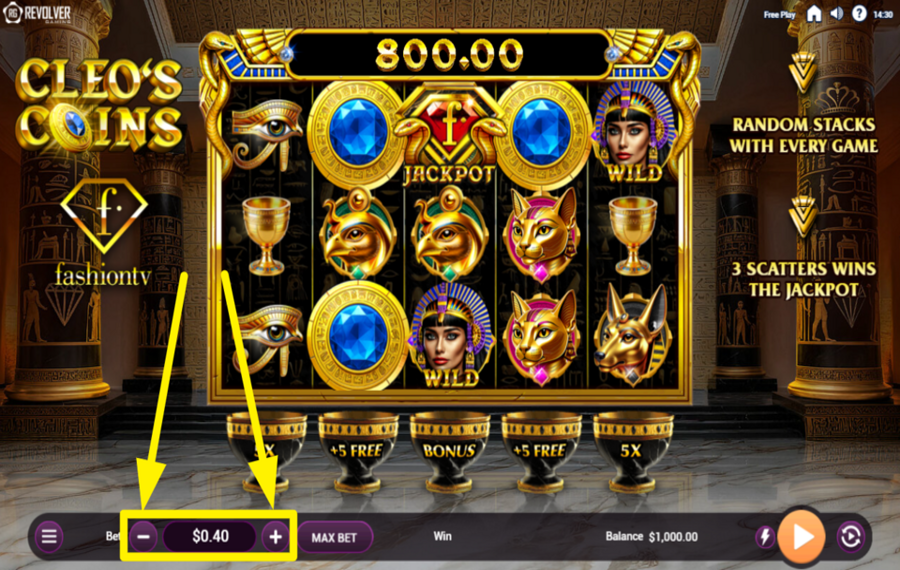Click the red Jackpot scatter symbol
Image resolution: width=900 pixels, height=570 pixels.
coord(449,135)
